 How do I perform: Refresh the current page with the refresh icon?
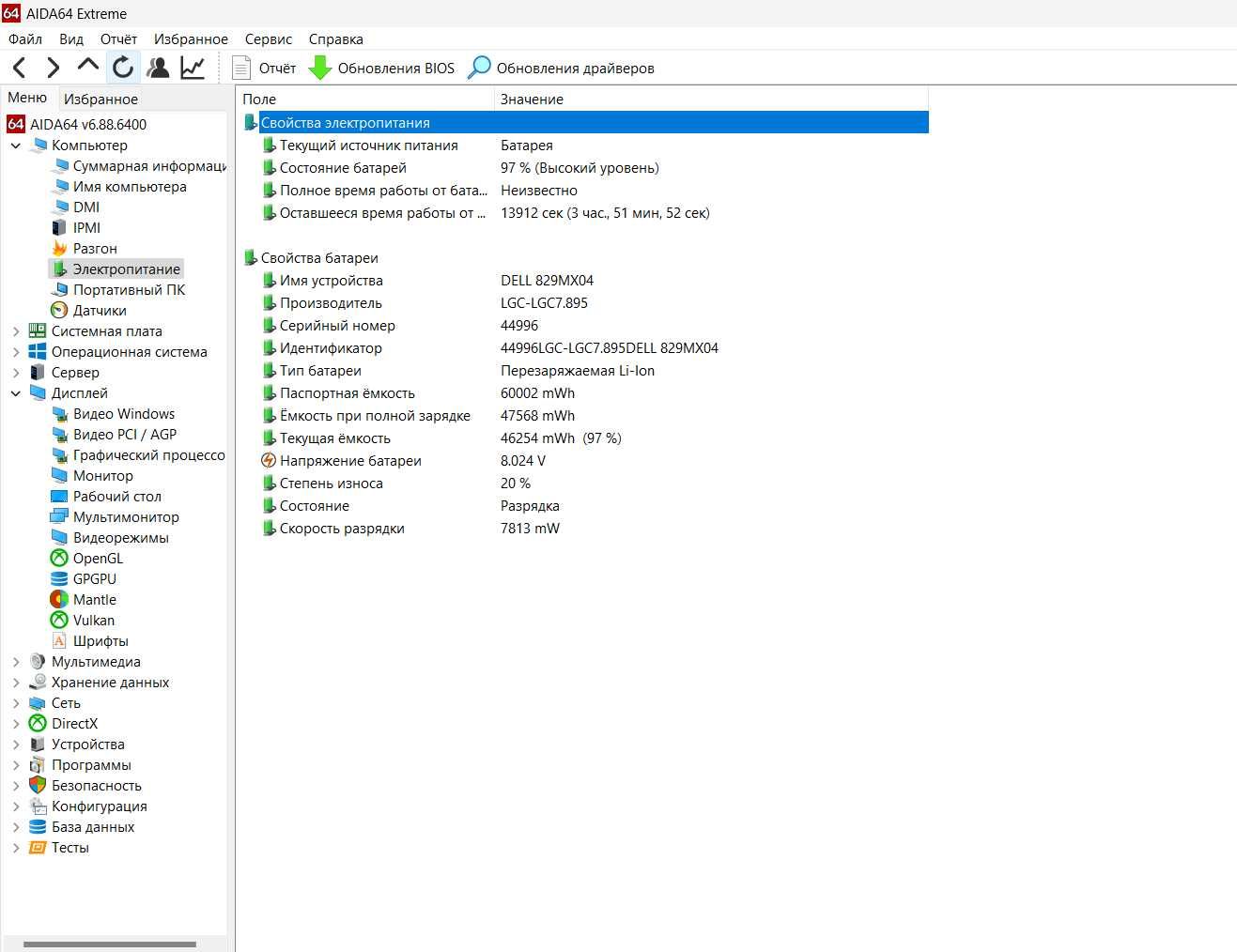point(123,68)
